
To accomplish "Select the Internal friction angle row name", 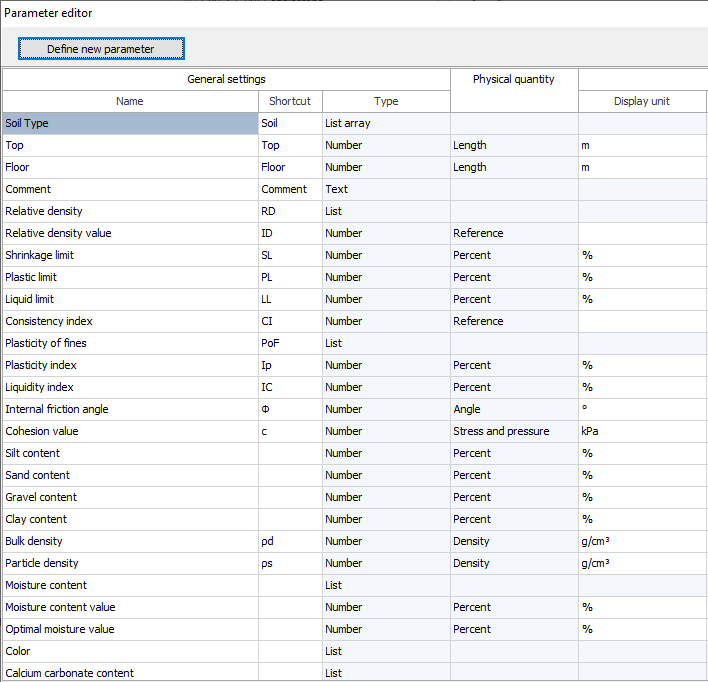I will click(x=130, y=409).
